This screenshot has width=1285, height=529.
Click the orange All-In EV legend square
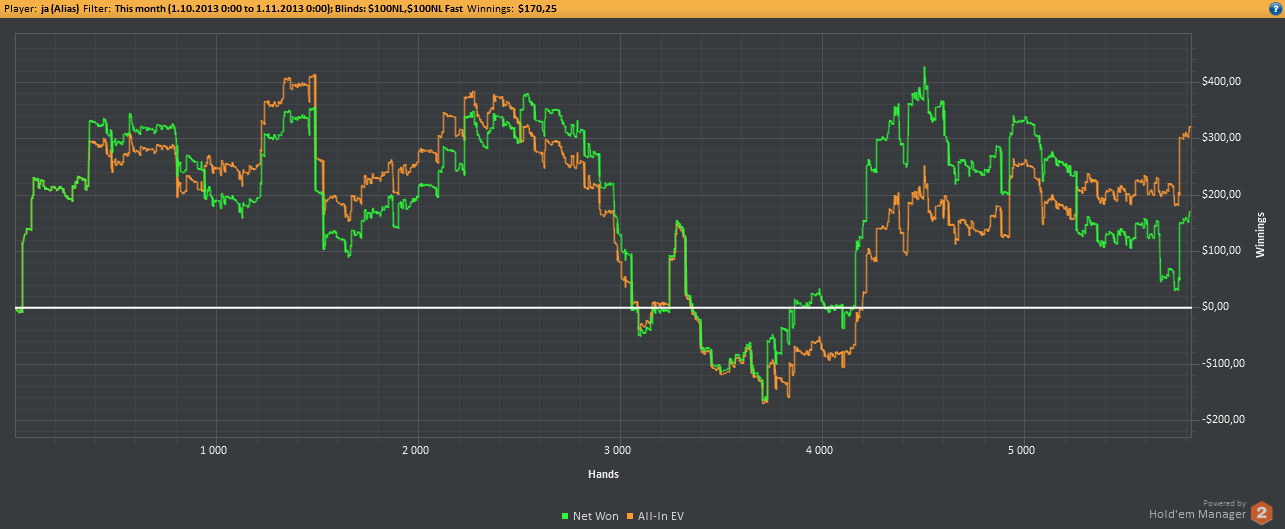pyautogui.click(x=629, y=516)
